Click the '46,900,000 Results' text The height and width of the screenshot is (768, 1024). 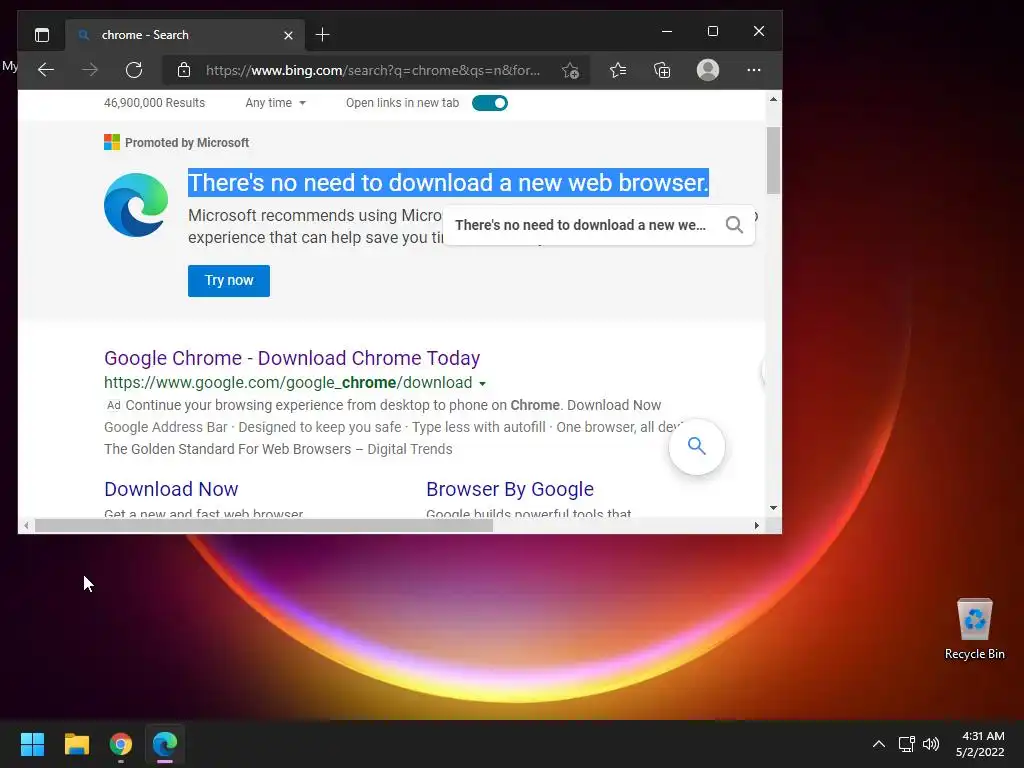(x=154, y=103)
